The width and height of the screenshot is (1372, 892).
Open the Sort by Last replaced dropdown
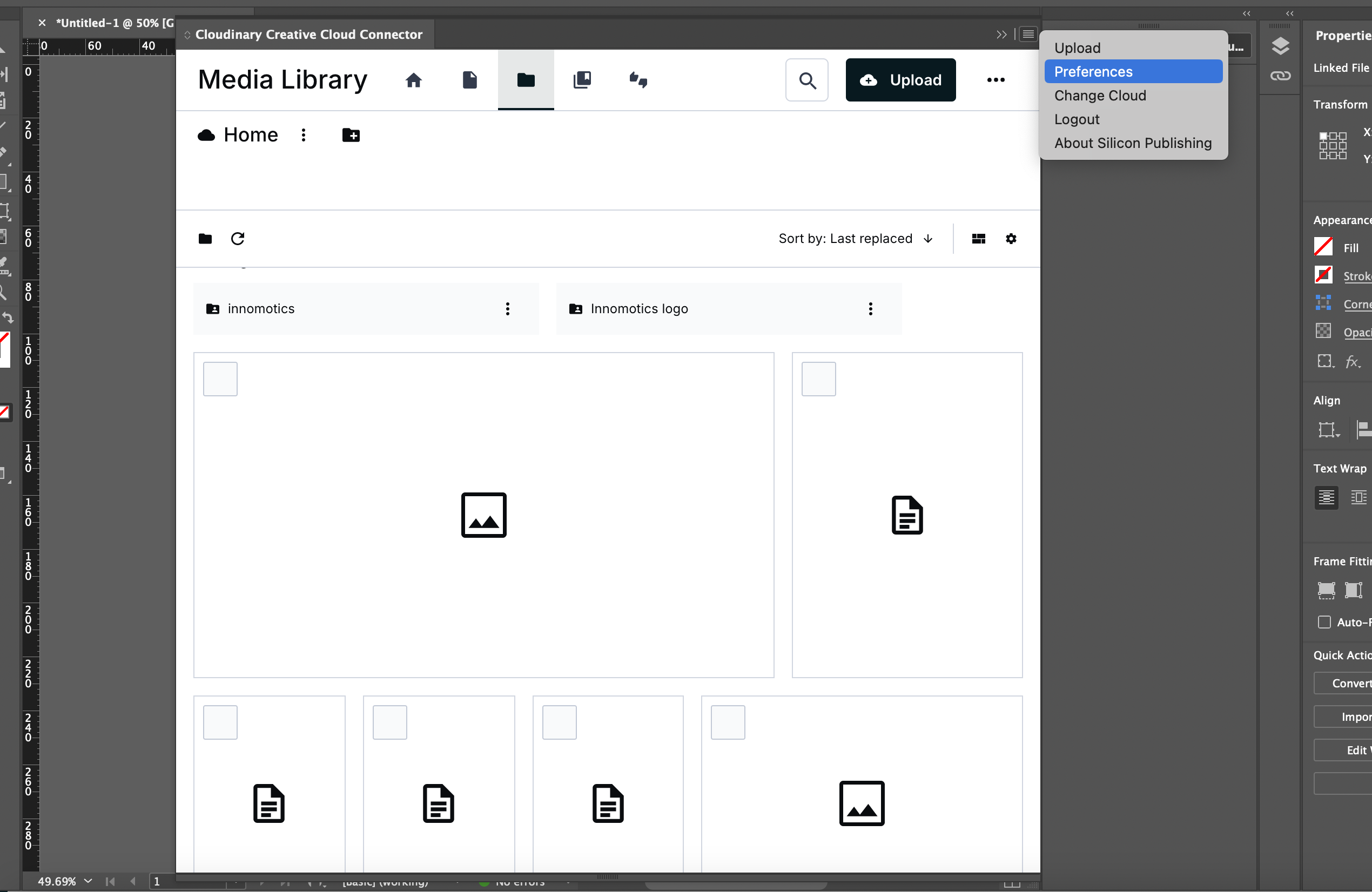click(856, 239)
